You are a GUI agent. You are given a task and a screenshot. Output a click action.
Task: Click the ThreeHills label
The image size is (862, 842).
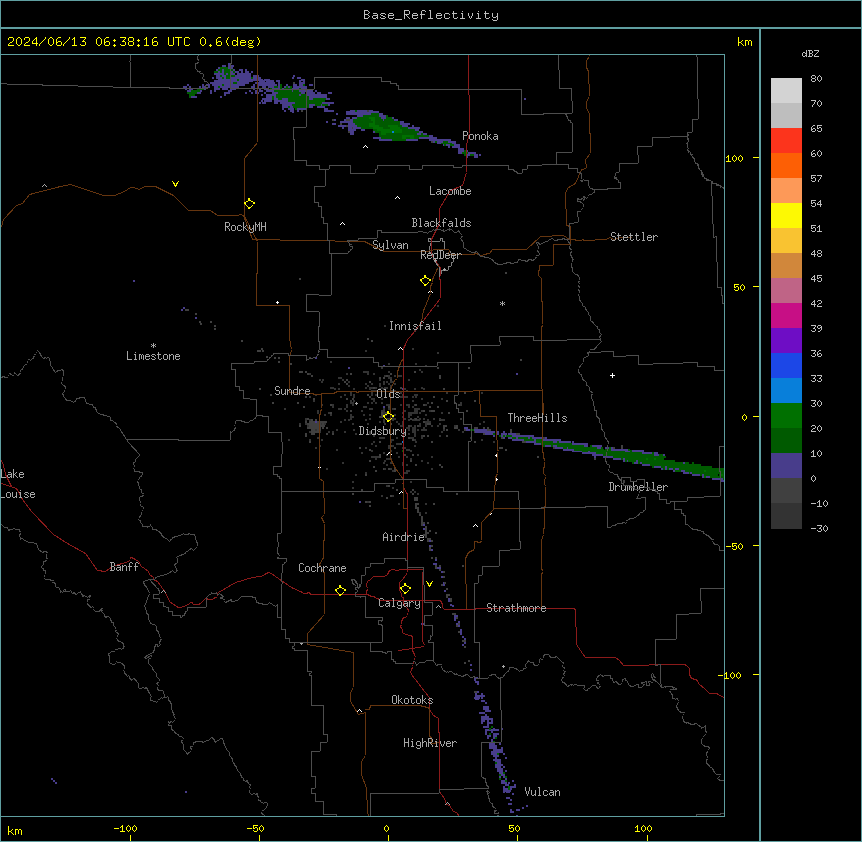(x=537, y=418)
